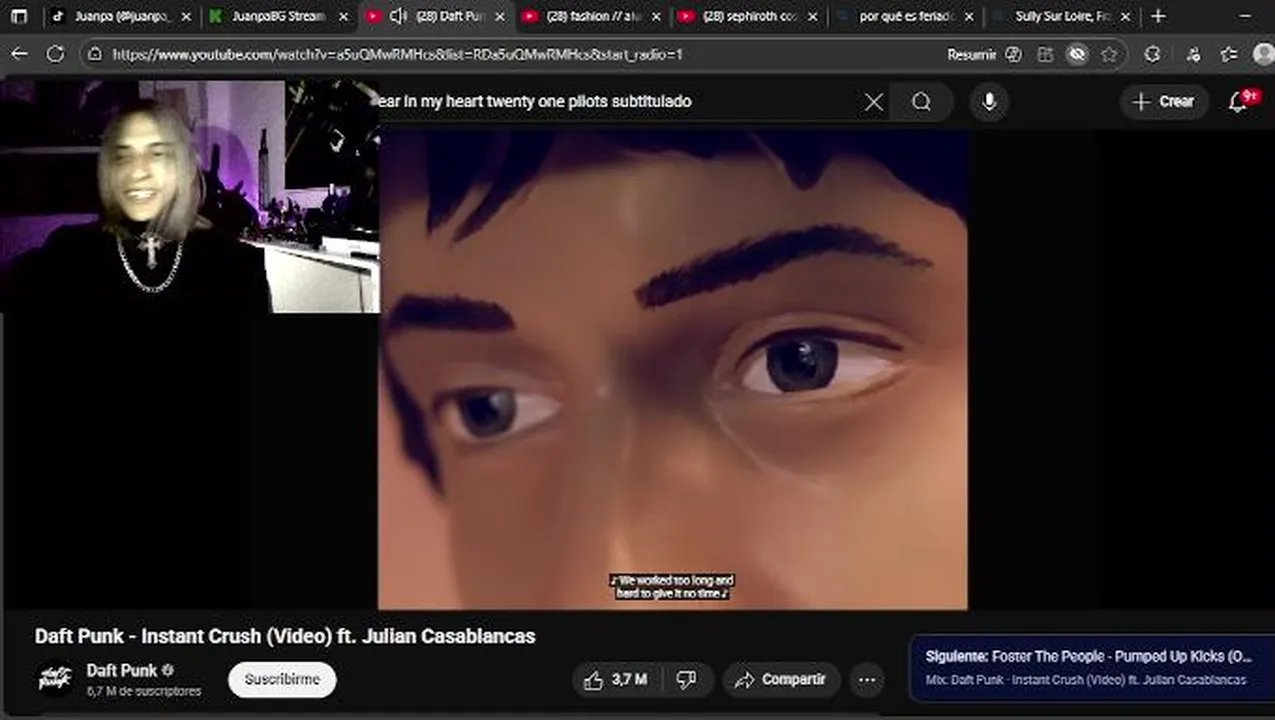Screen dimensions: 1275x720
Task: Like the video with thumbs up
Action: tap(616, 680)
